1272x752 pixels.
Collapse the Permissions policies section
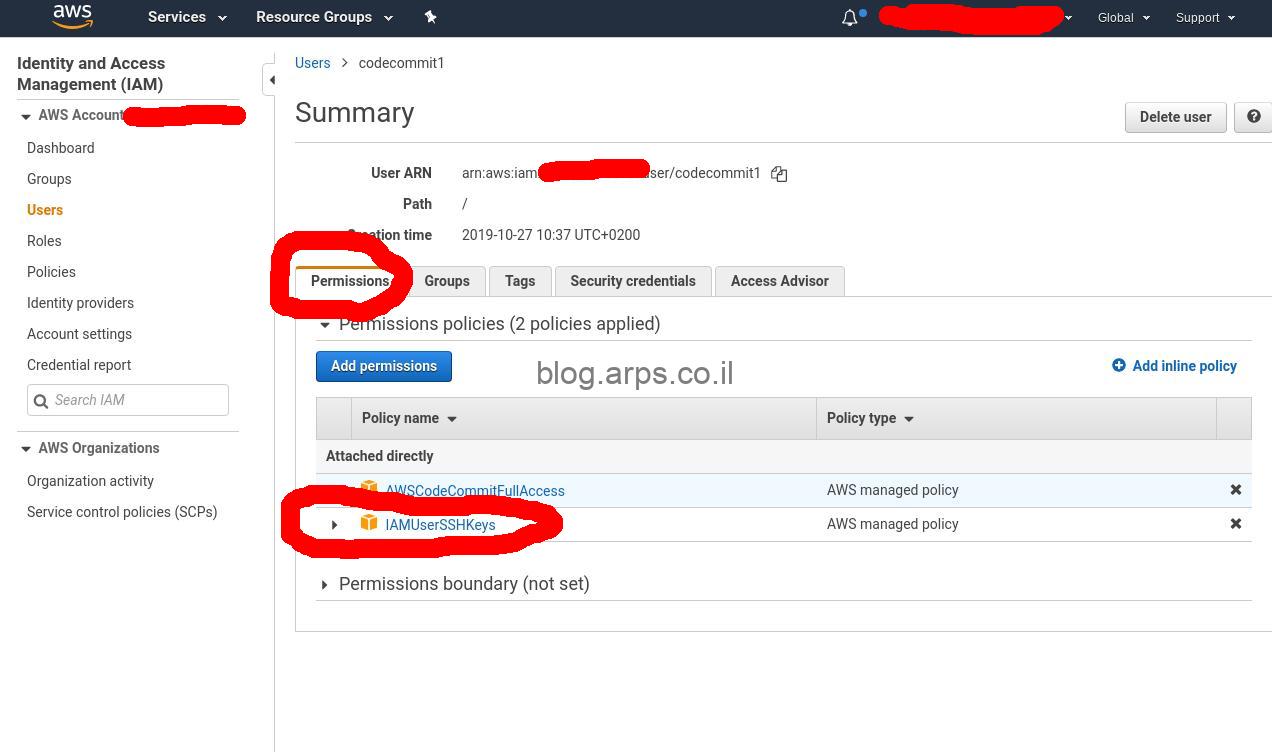click(324, 325)
